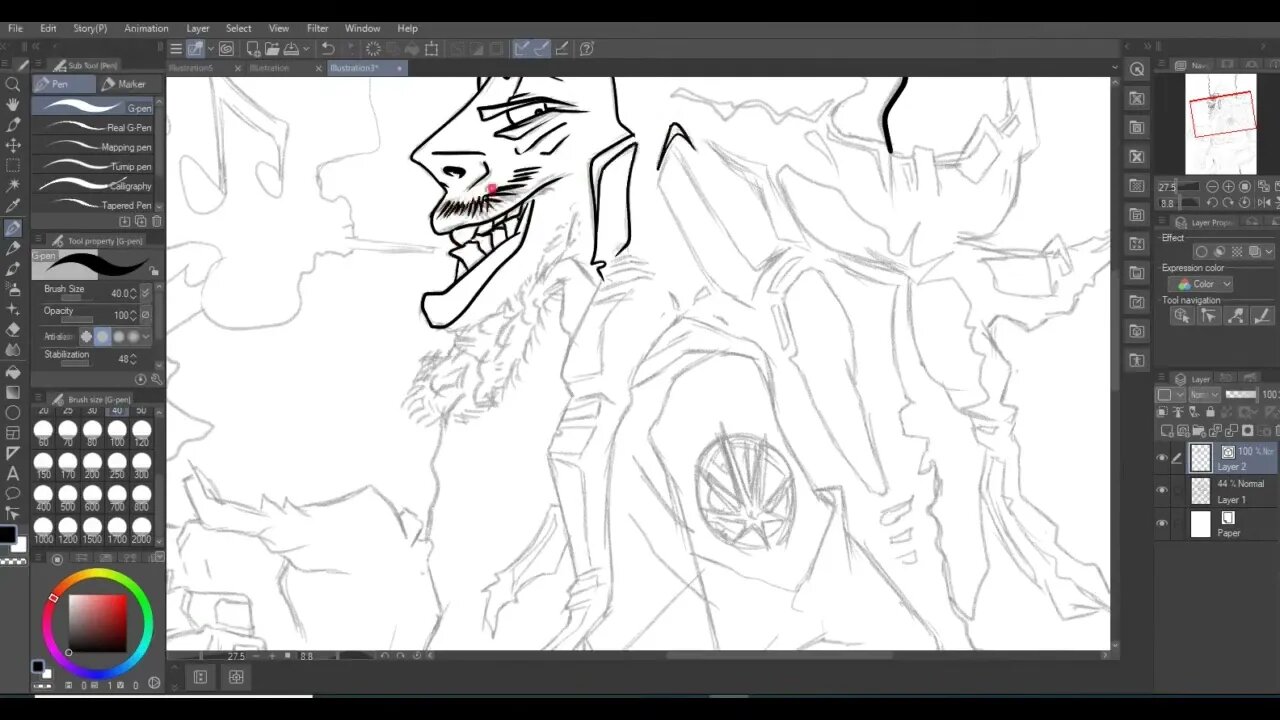Open the tool property wrench settings icon

(156, 380)
